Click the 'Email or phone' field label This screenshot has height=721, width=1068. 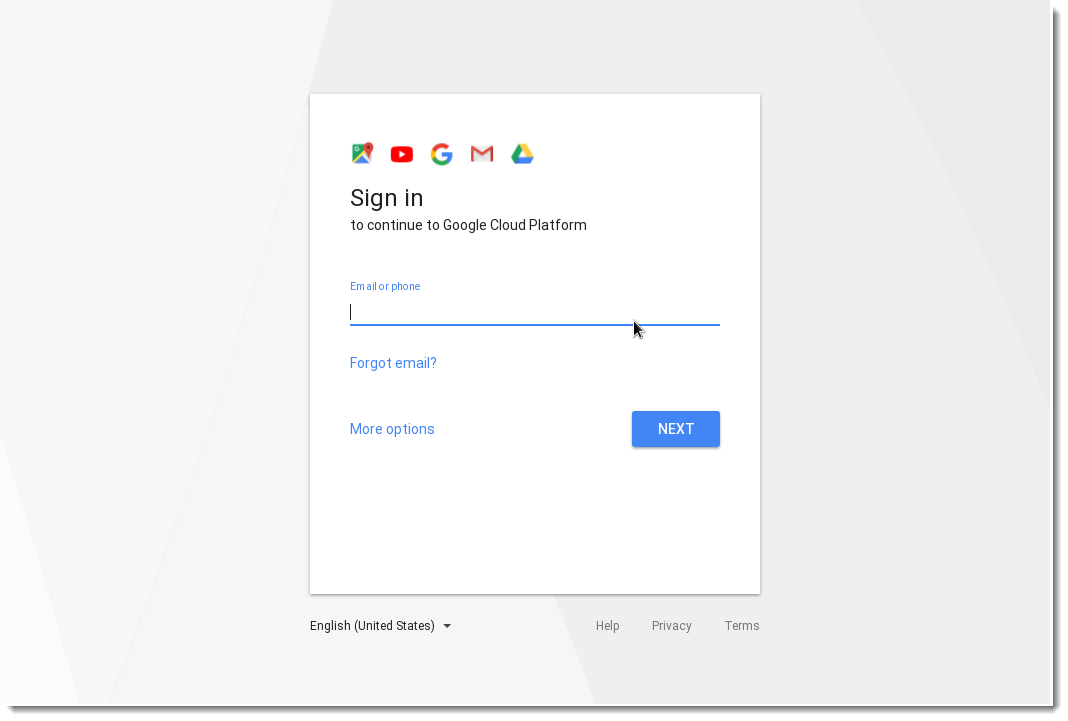click(385, 287)
